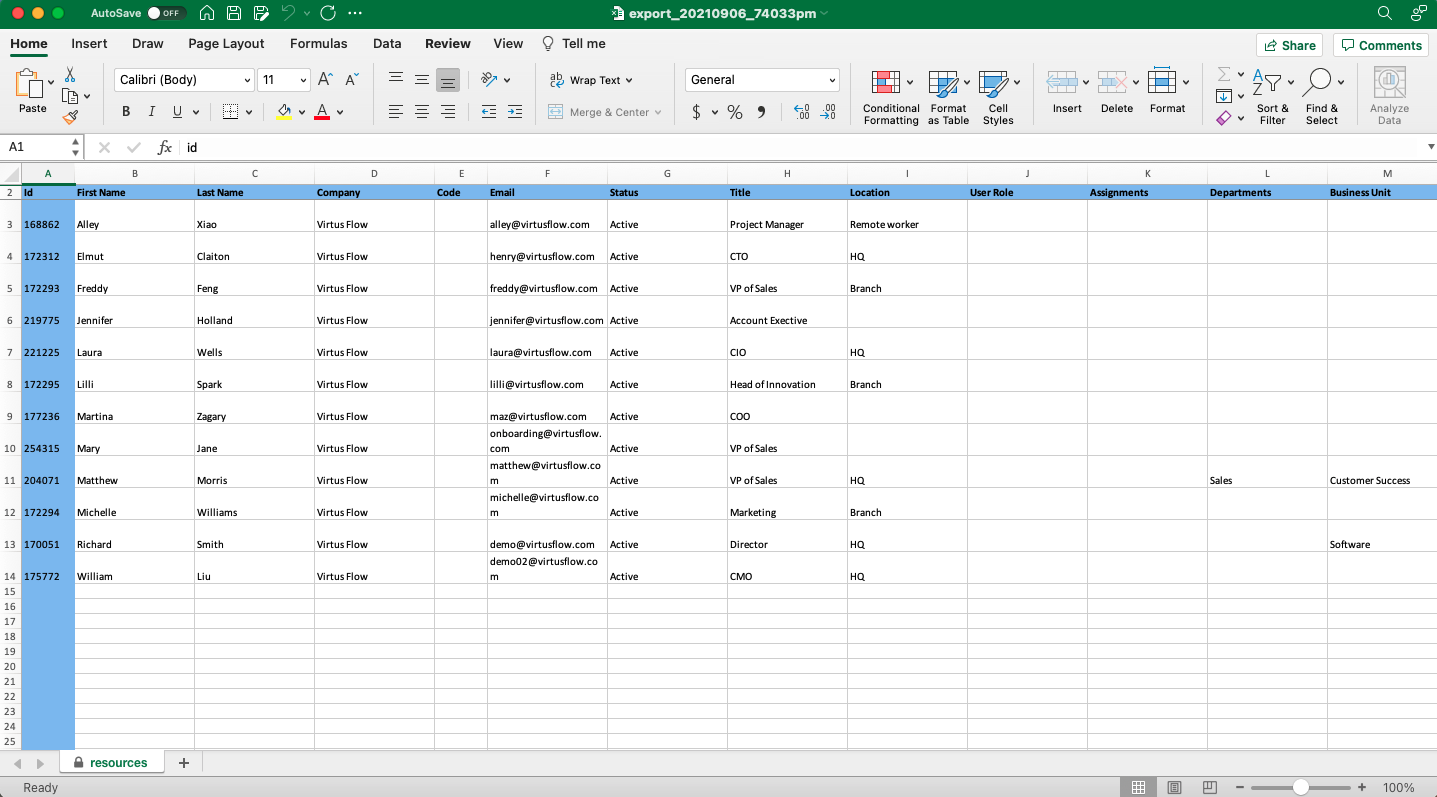
Task: Undo the last action
Action: (288, 13)
